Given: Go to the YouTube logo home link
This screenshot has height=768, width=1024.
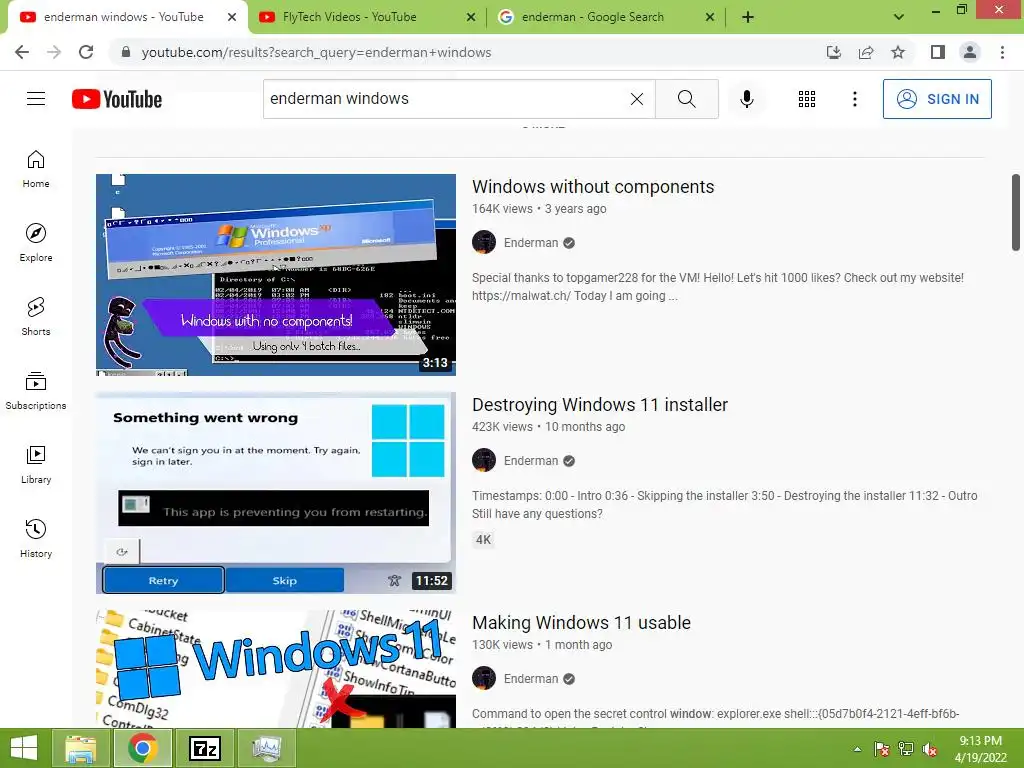Looking at the screenshot, I should [117, 99].
